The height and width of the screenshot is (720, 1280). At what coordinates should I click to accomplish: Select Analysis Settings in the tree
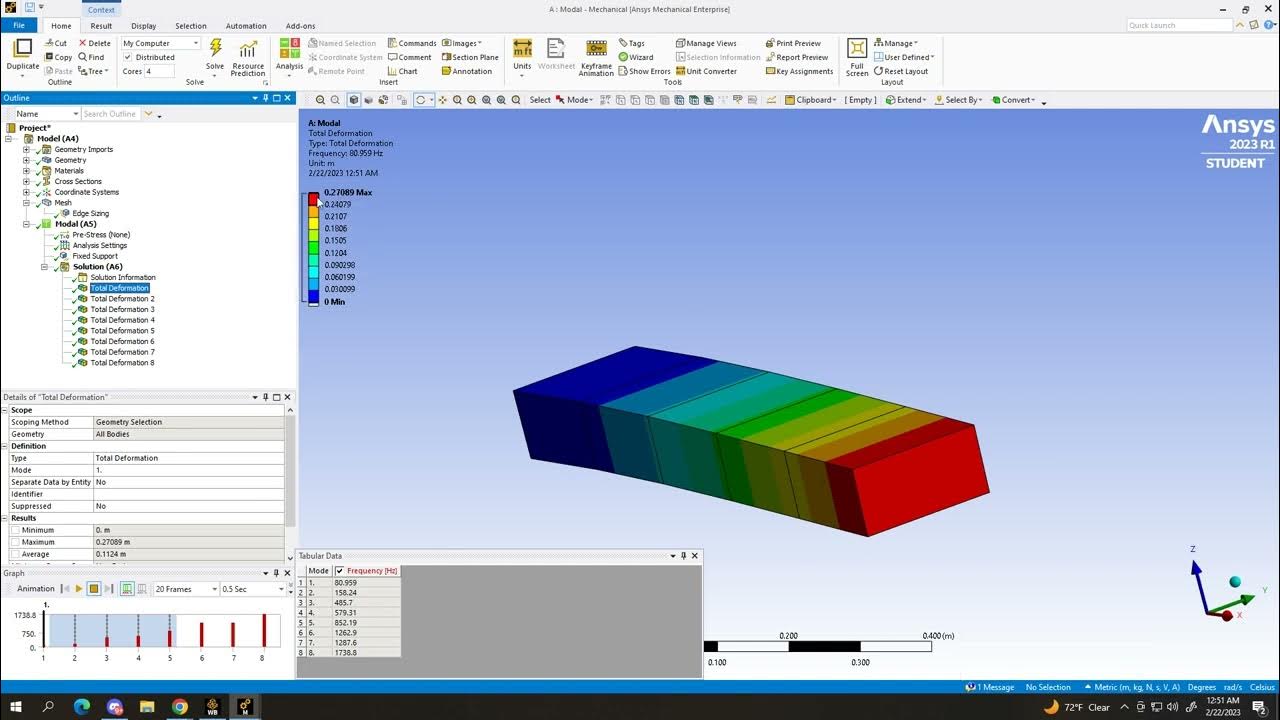click(100, 245)
